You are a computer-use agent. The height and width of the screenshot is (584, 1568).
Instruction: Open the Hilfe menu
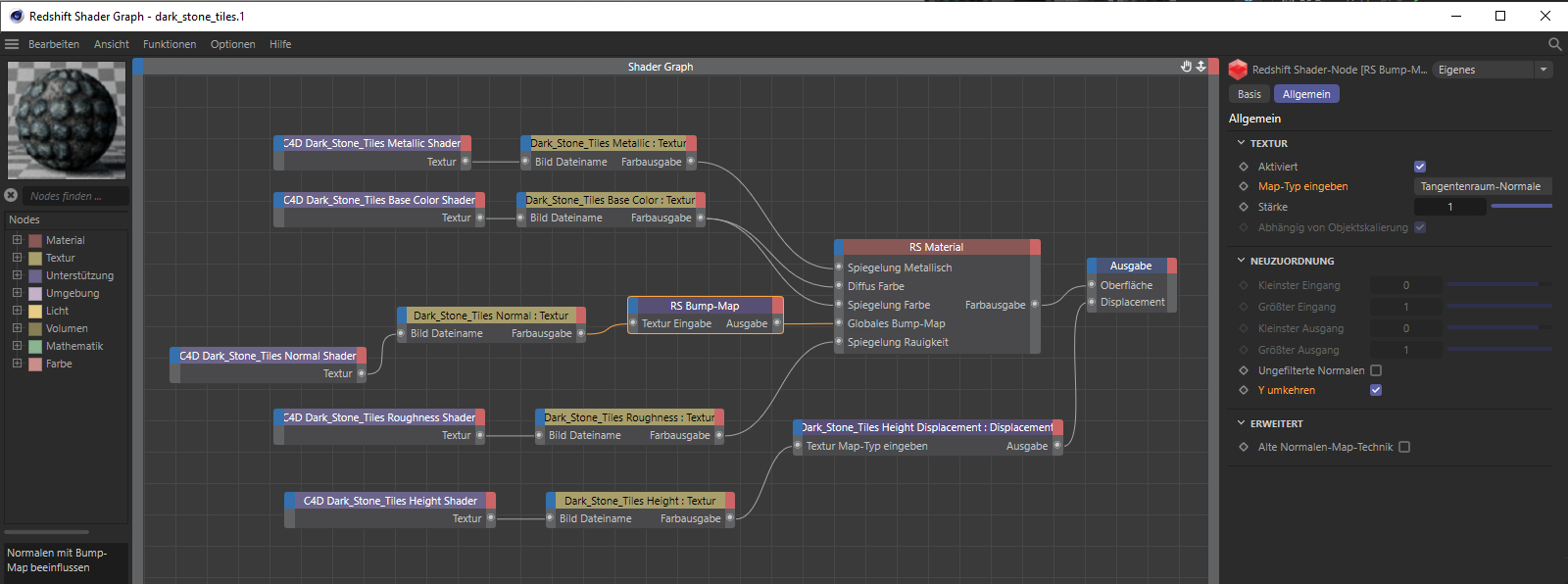pos(280,44)
